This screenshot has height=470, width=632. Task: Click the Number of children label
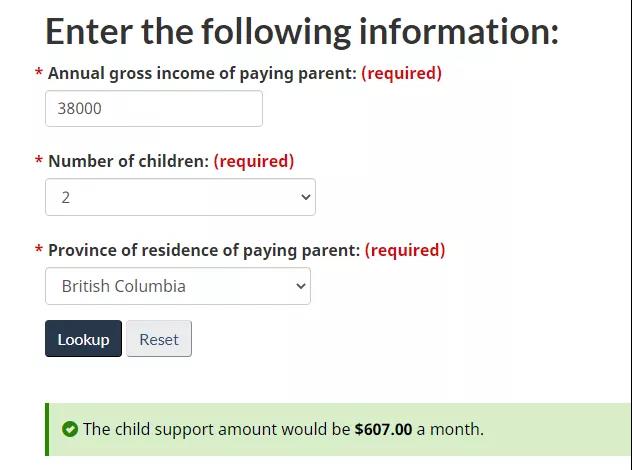[x=129, y=162]
